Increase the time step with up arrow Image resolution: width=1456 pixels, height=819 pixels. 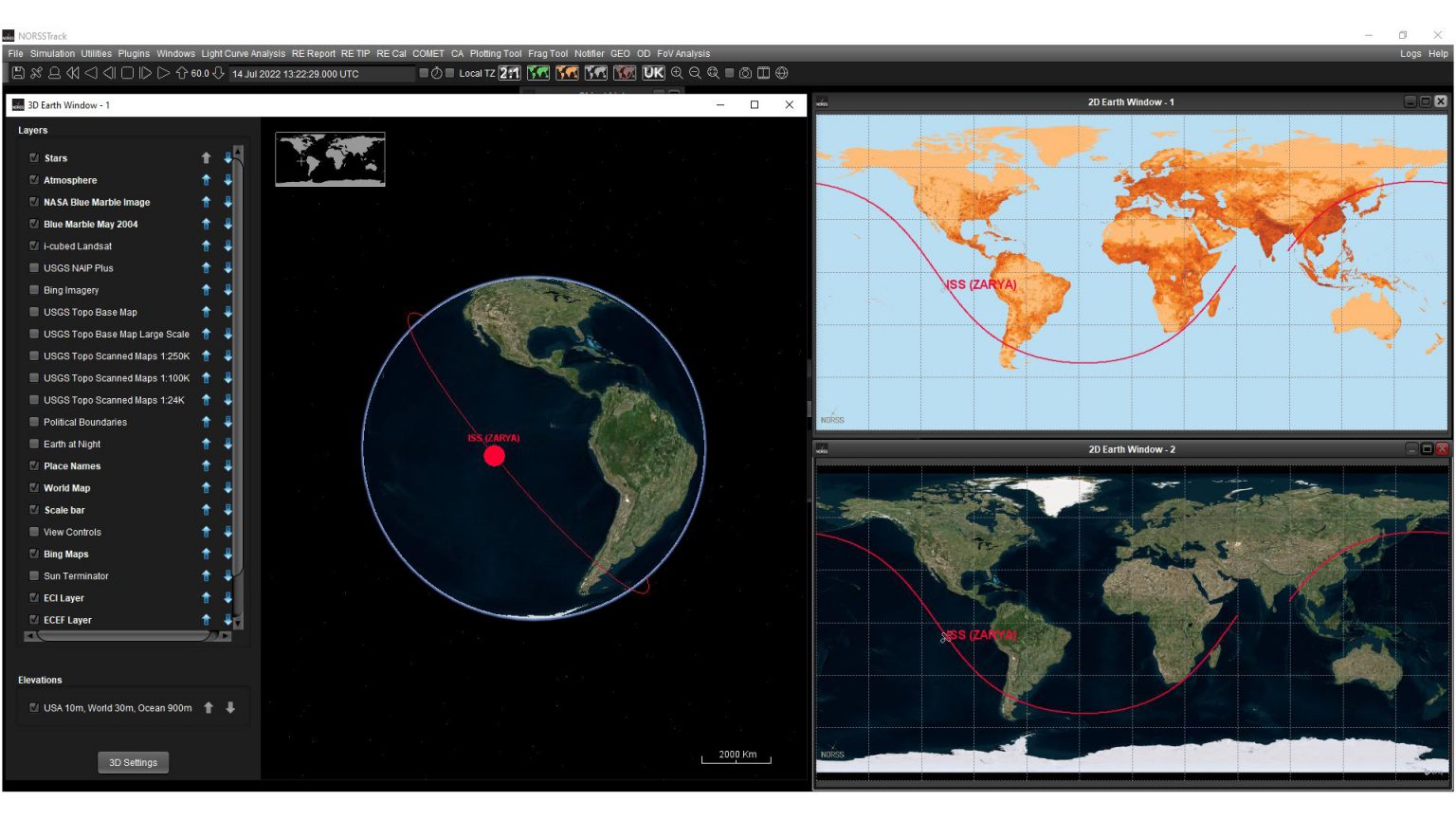tap(181, 73)
